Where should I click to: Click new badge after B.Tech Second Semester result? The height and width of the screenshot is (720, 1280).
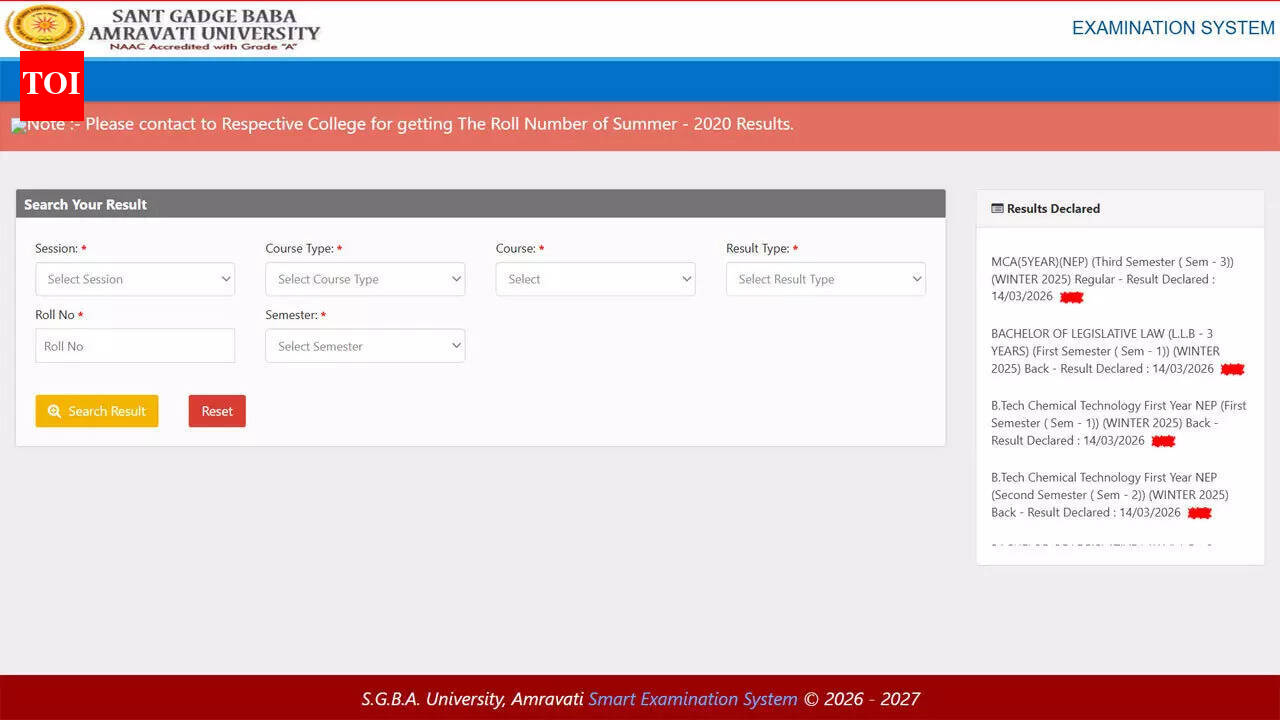coord(1199,513)
